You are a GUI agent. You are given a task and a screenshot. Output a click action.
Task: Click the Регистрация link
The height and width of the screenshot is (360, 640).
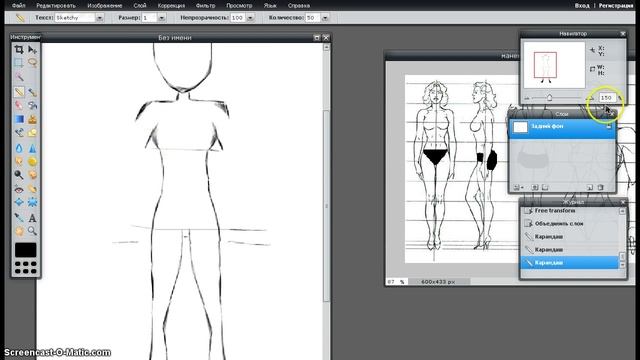click(616, 6)
